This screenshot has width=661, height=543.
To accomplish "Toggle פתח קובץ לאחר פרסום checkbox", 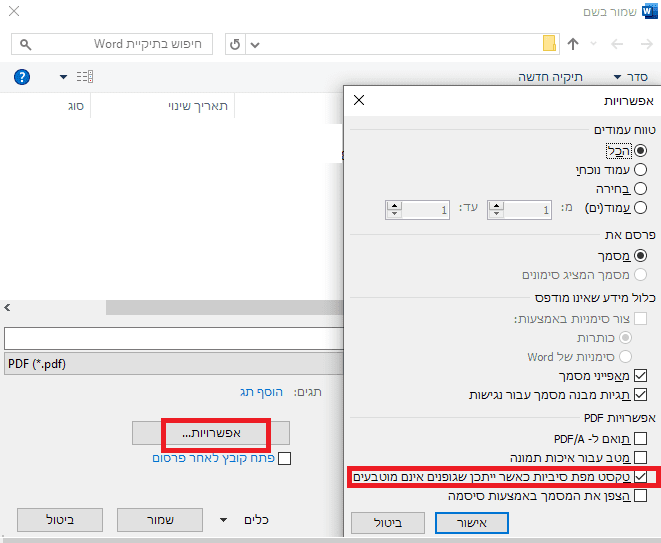I will [x=285, y=458].
